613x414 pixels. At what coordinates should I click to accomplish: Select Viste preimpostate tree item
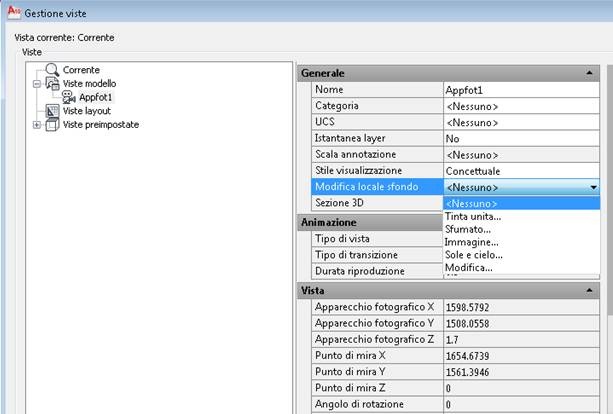point(101,125)
